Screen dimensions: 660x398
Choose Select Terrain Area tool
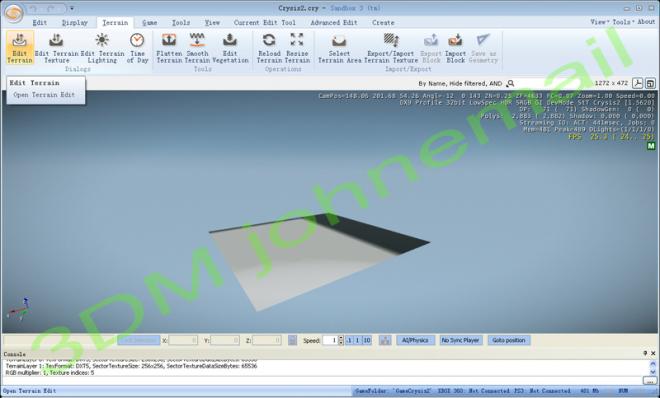339,48
